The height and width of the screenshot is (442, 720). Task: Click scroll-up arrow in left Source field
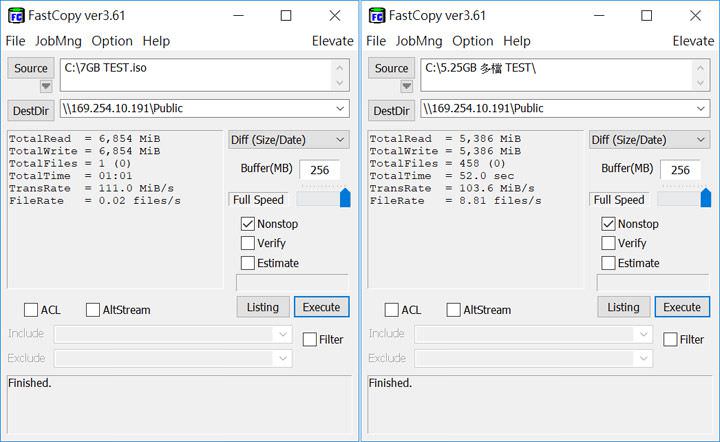[339, 68]
